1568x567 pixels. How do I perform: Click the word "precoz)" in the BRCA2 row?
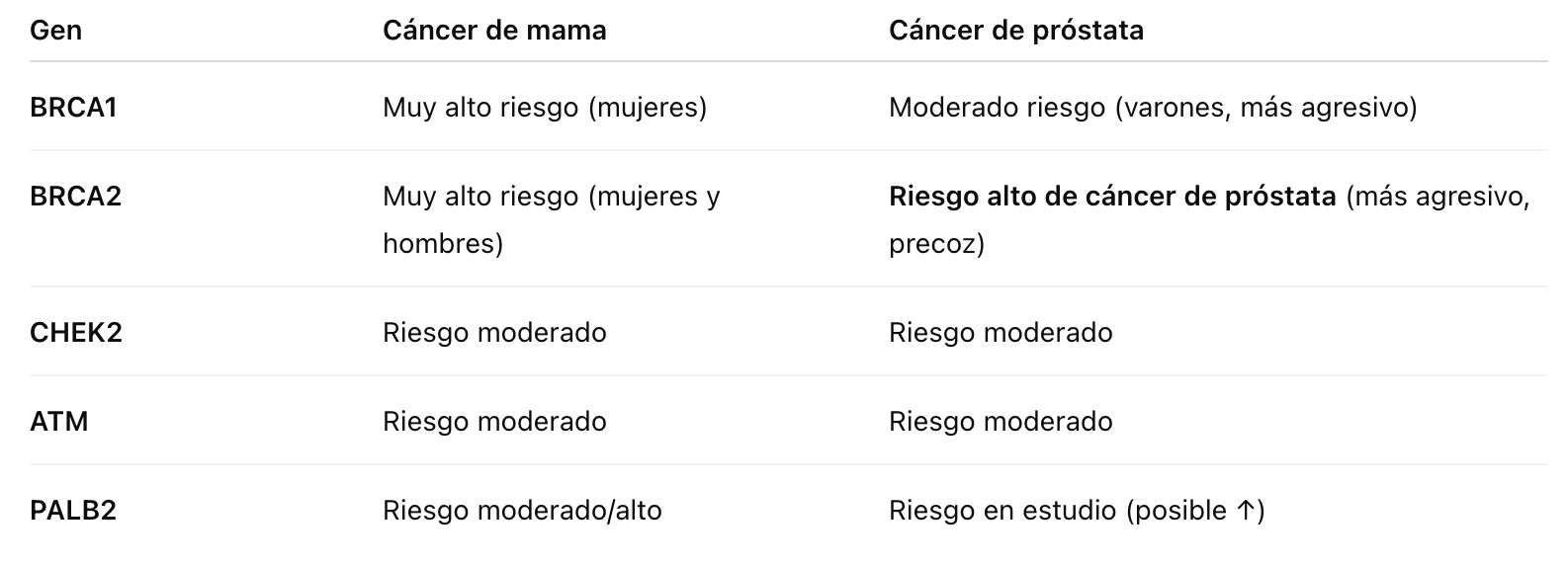936,244
